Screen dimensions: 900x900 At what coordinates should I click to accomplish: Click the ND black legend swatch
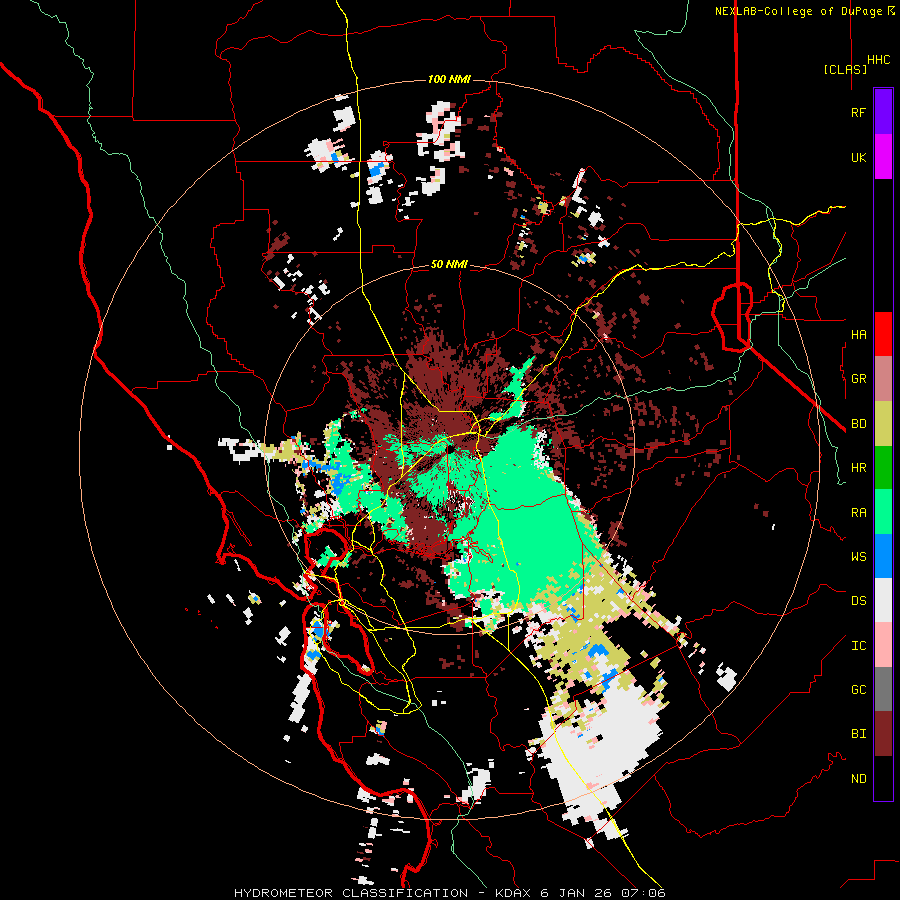(883, 778)
